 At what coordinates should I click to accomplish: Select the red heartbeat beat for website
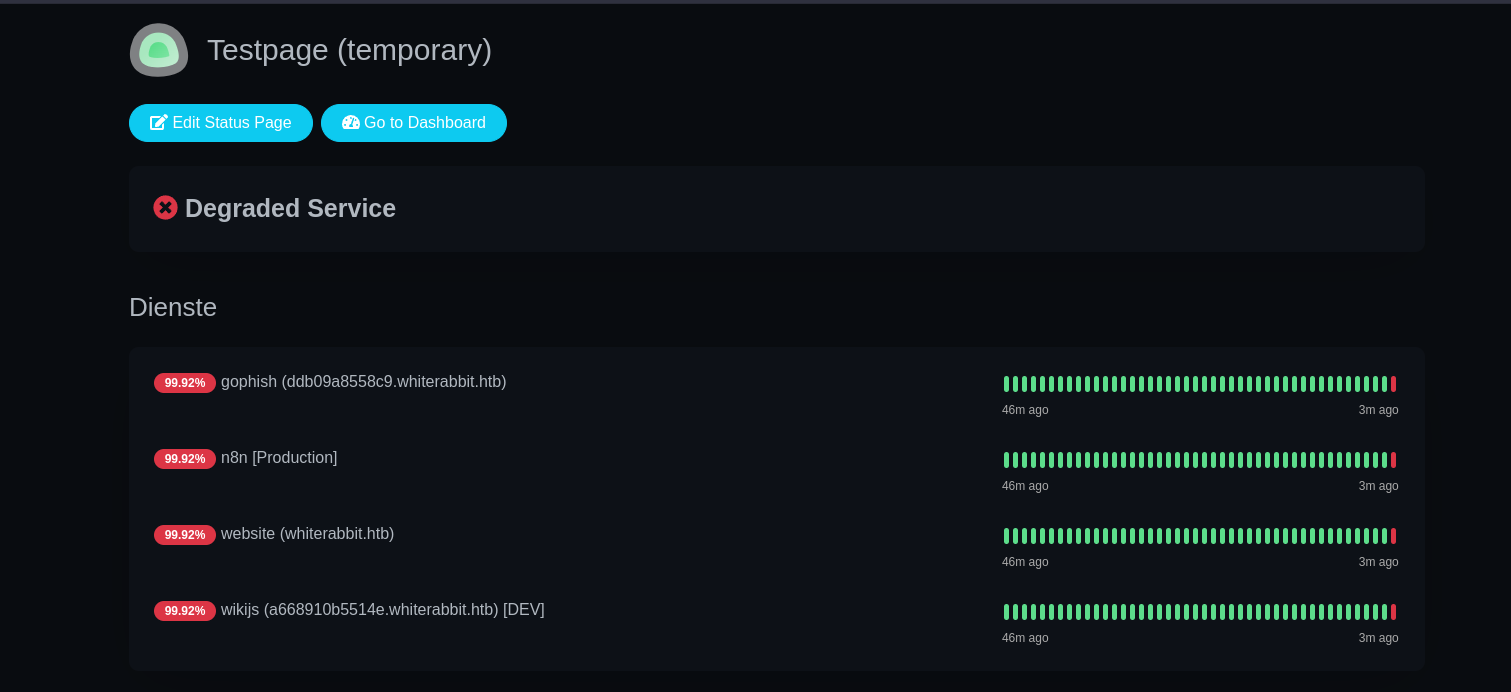[1393, 536]
